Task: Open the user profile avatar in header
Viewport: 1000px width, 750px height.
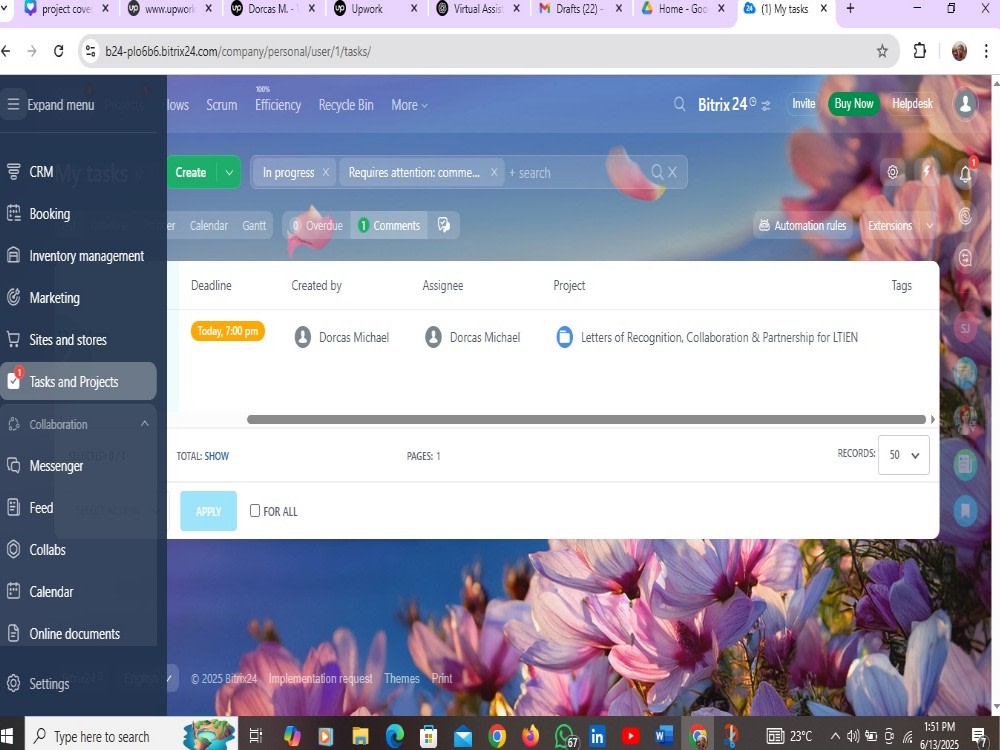Action: [966, 104]
